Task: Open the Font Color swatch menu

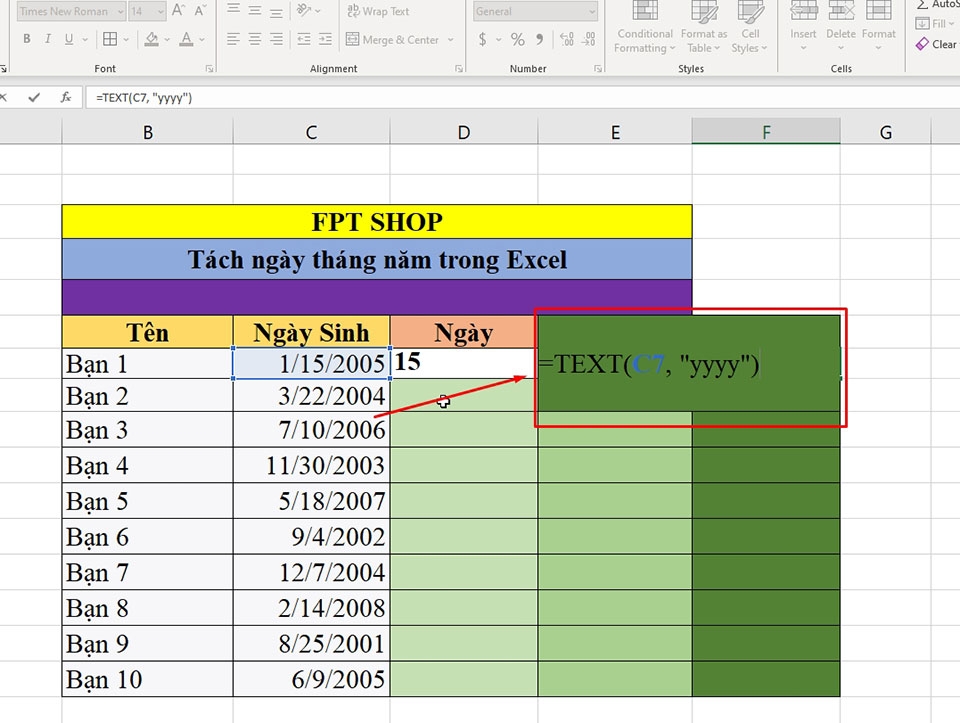Action: (199, 38)
